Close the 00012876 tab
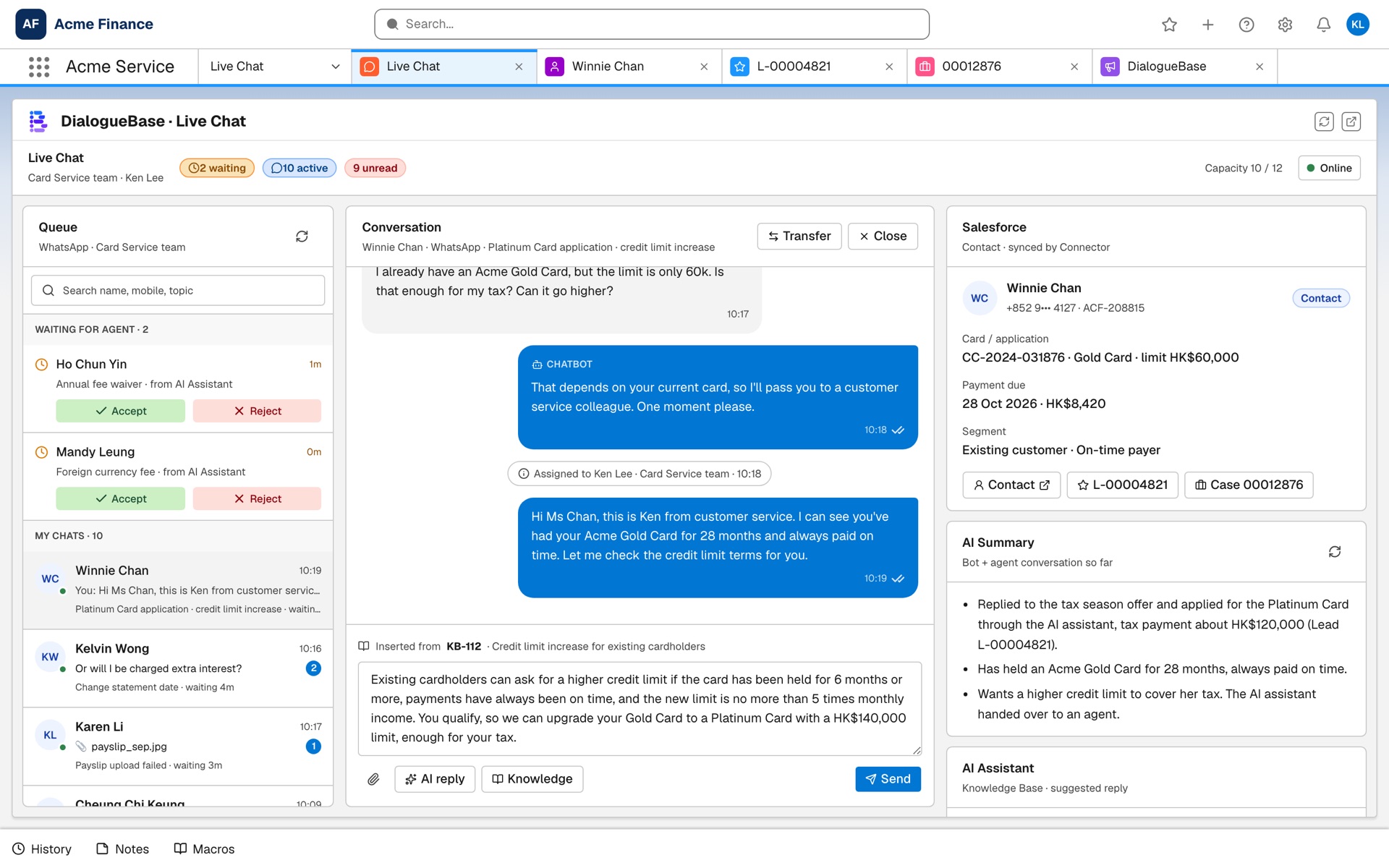The image size is (1389, 868). coord(1074,67)
